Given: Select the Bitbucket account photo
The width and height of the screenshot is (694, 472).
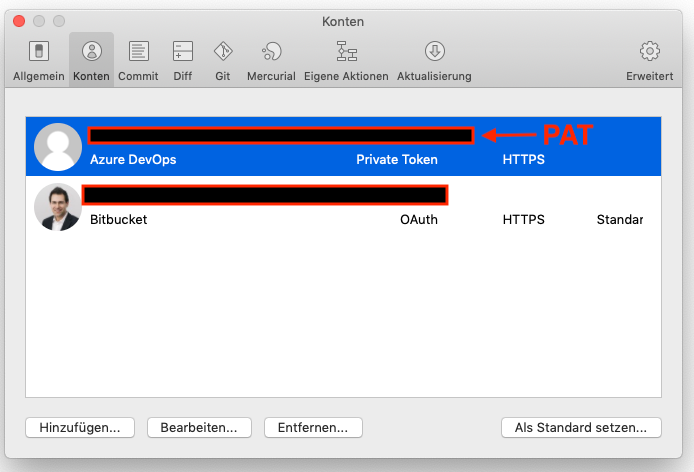Looking at the screenshot, I should pos(58,207).
